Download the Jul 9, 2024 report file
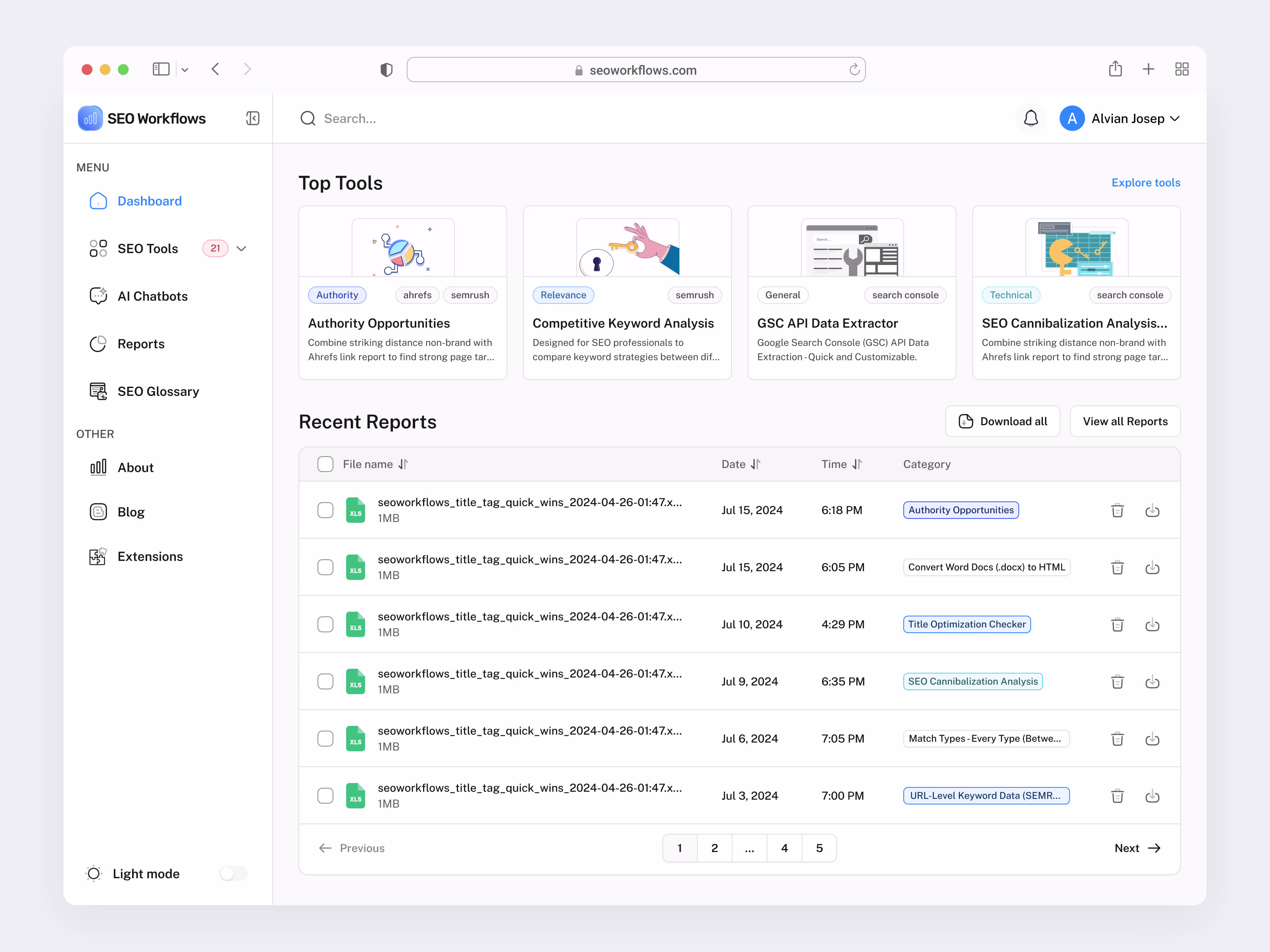 pyautogui.click(x=1152, y=682)
